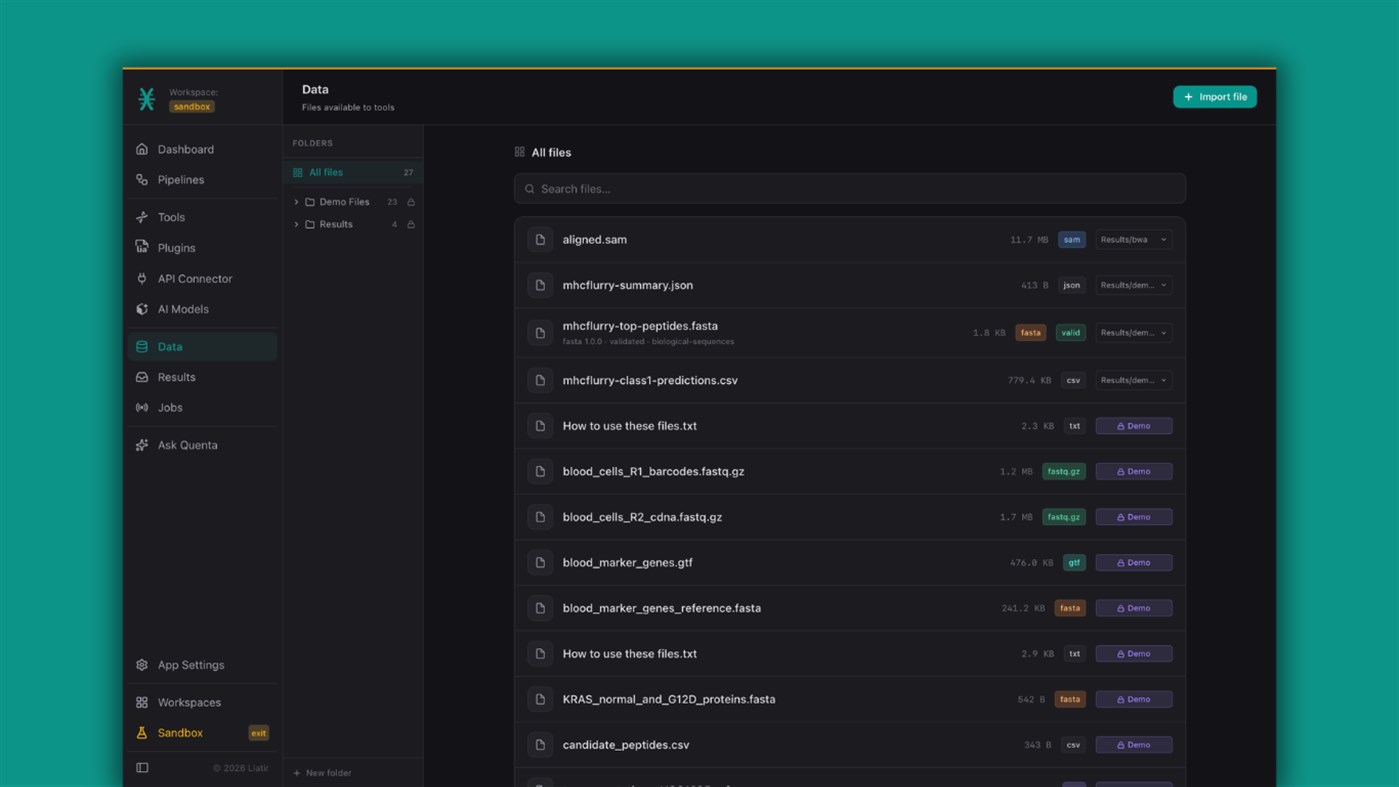
Task: Click the Dashboard home icon in sidebar
Action: (x=142, y=149)
